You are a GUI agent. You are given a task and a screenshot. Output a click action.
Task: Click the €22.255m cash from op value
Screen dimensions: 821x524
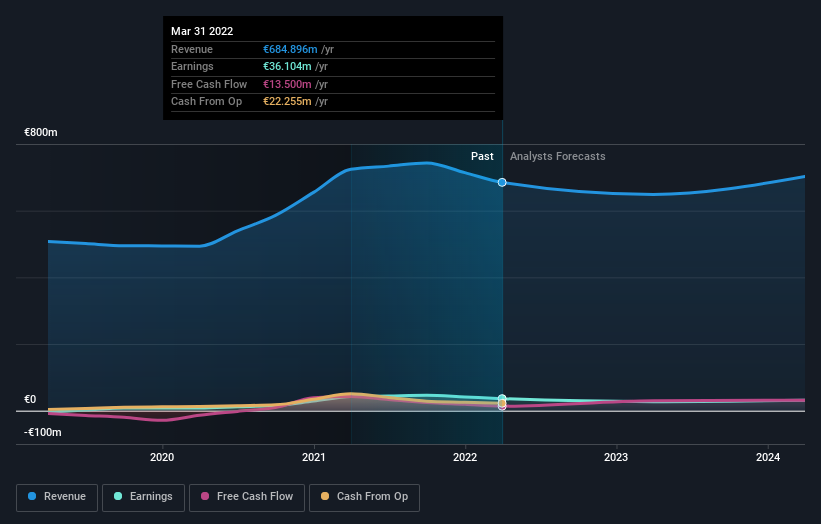[x=287, y=102]
